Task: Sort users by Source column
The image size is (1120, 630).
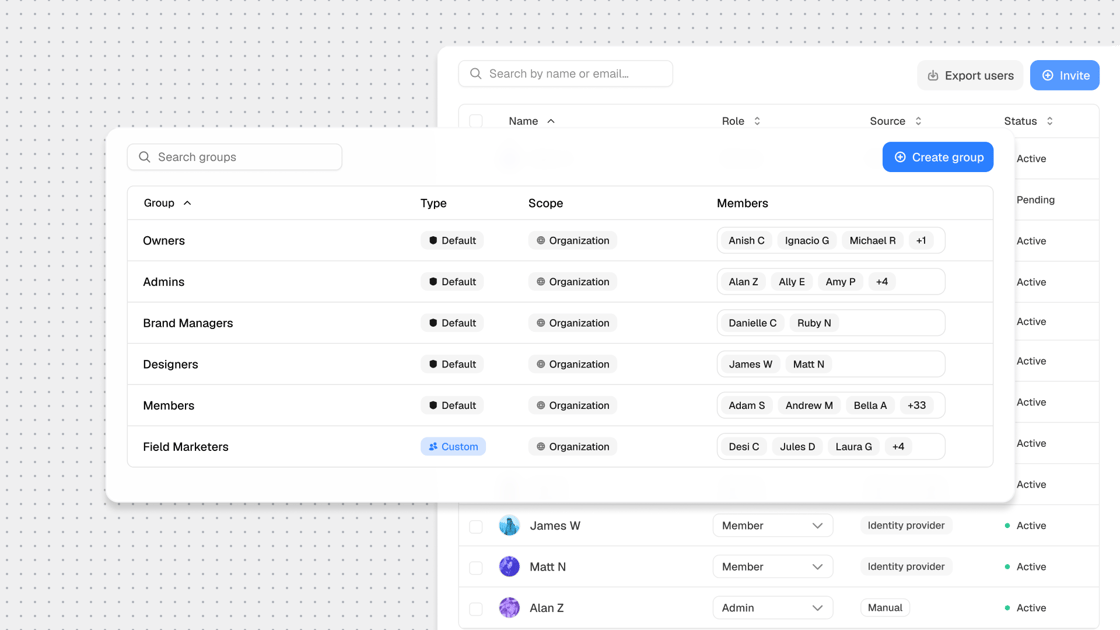Action: click(x=896, y=121)
